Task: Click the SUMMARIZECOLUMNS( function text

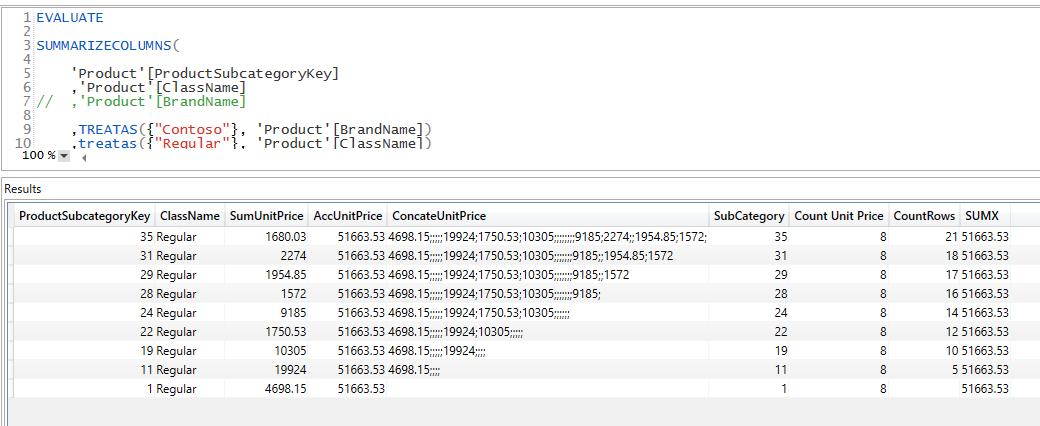Action: pyautogui.click(x=108, y=46)
